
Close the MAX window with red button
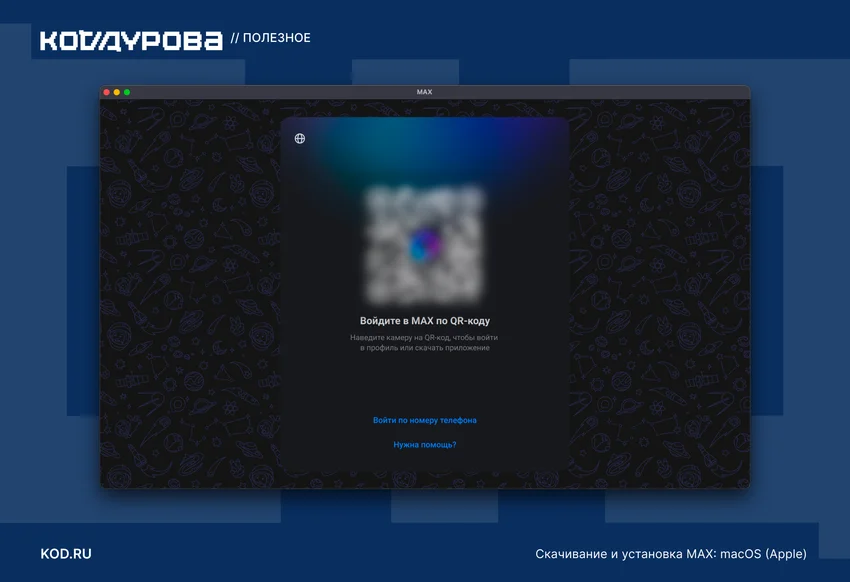(107, 92)
